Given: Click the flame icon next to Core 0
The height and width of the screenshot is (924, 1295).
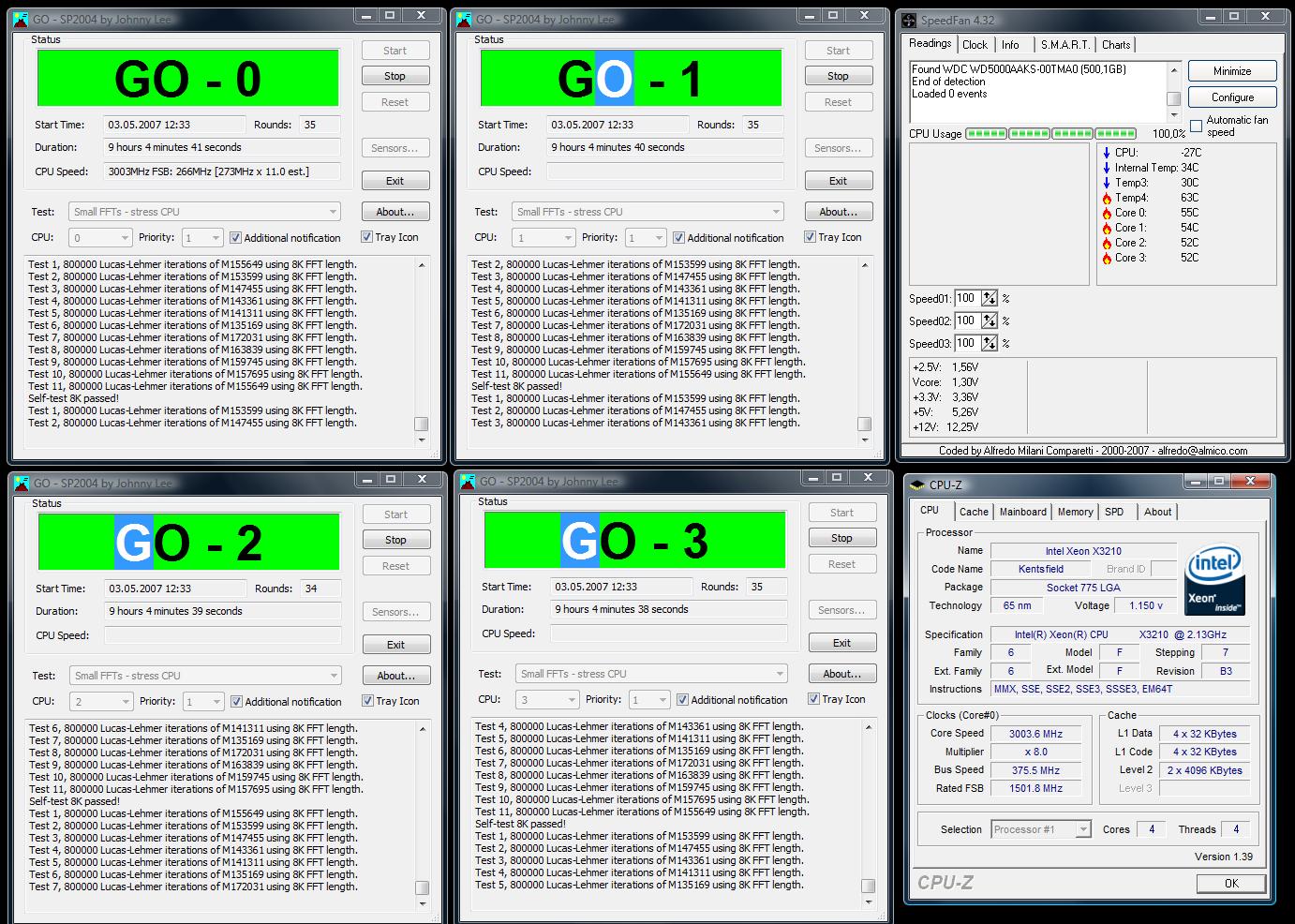Looking at the screenshot, I should pos(1107,213).
